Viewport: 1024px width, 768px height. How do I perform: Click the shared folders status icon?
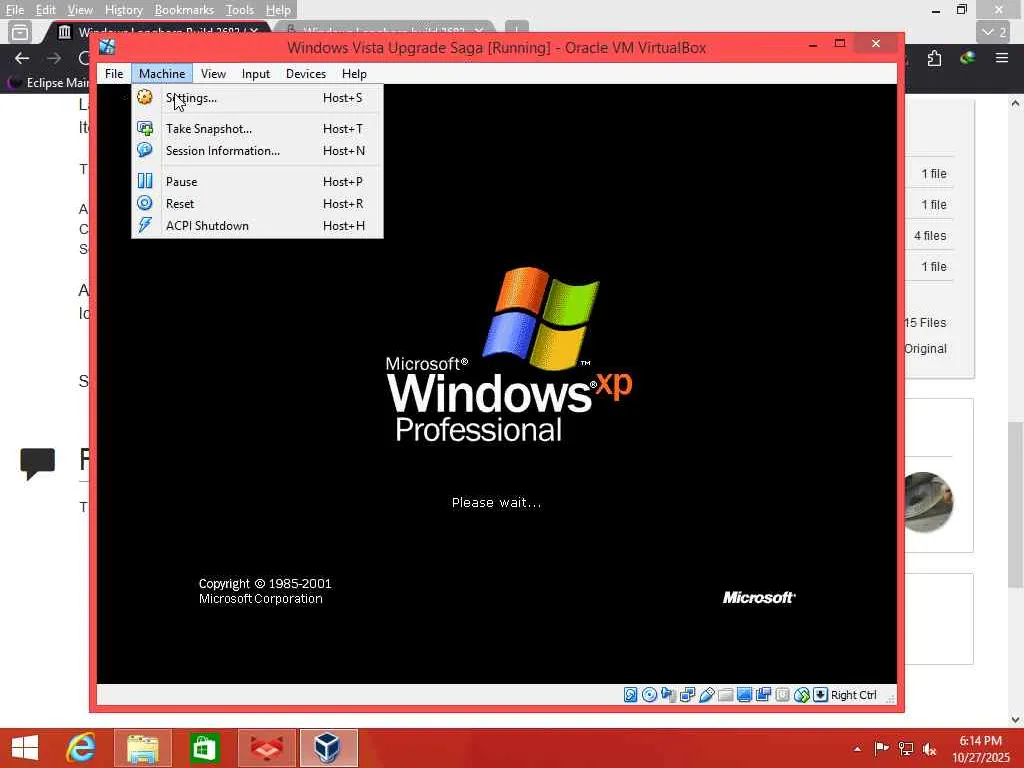(x=725, y=695)
